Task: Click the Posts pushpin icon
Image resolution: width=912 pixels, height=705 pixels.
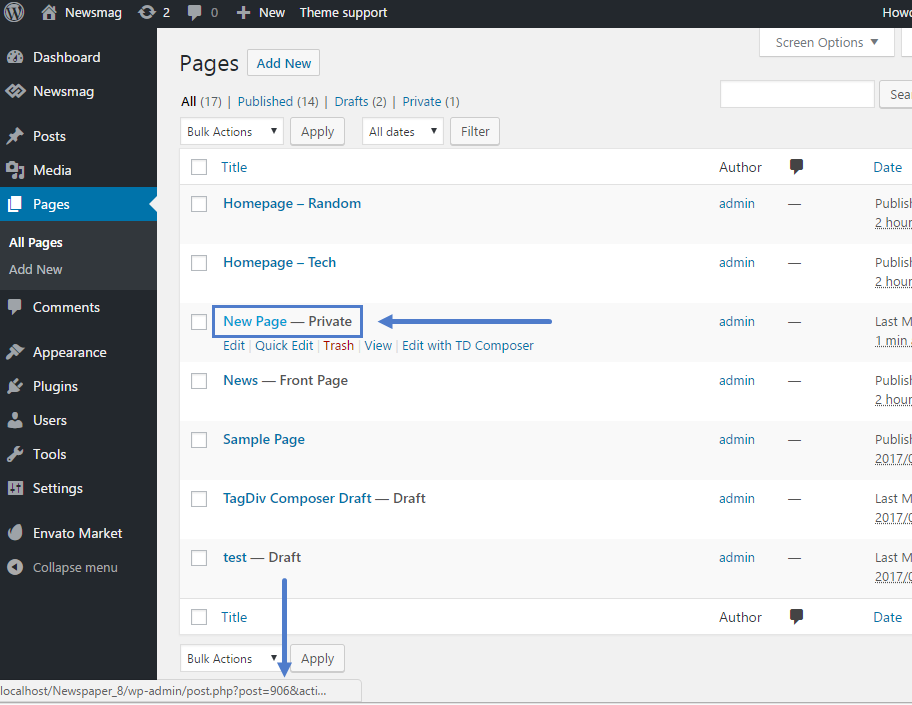Action: [15, 136]
